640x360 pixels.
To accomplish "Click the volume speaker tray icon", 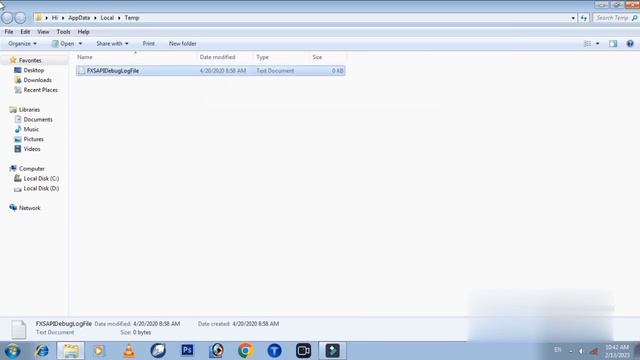I will [581, 351].
